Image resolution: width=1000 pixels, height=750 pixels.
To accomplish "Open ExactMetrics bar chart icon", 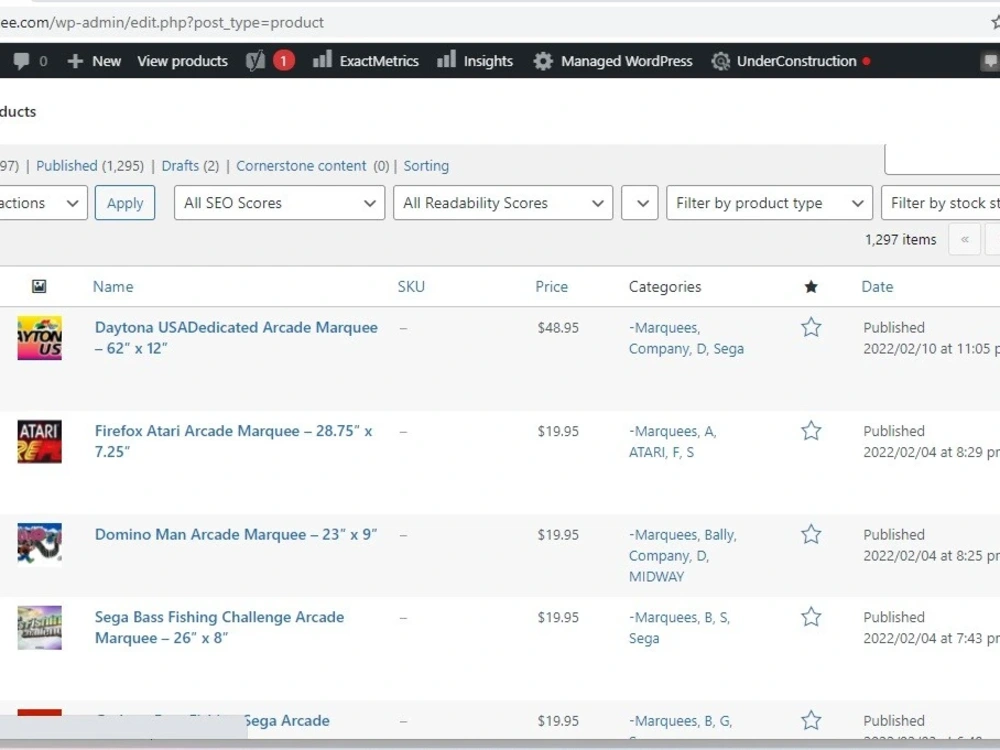I will [x=322, y=60].
